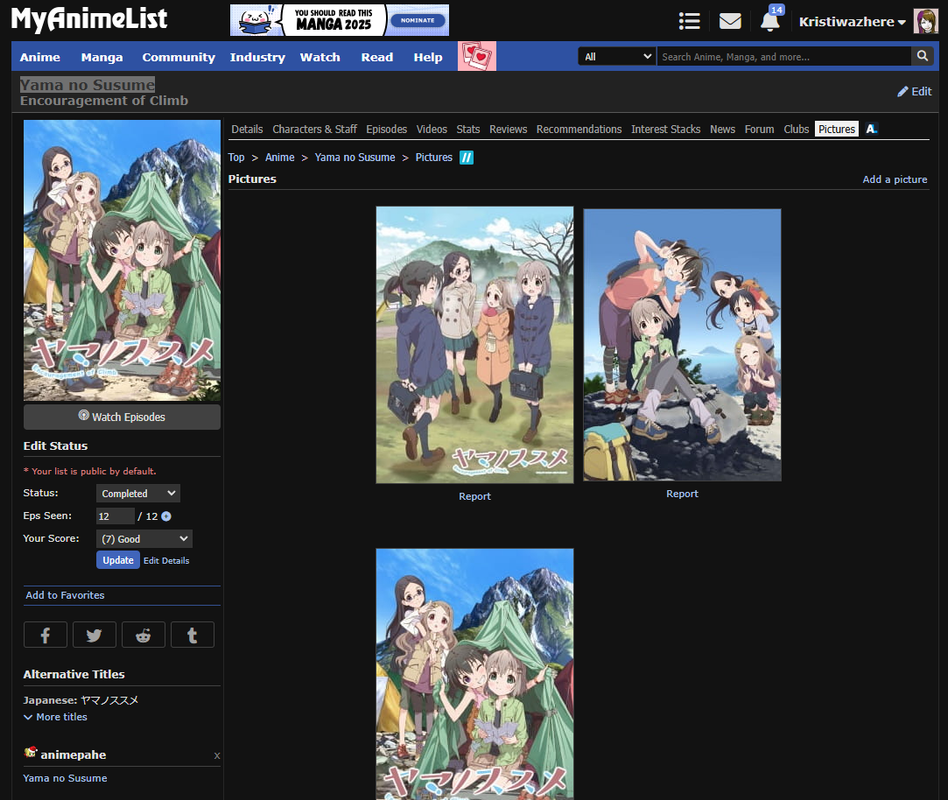Share on Tumblr
Screen dimensions: 948x800
pos(192,635)
